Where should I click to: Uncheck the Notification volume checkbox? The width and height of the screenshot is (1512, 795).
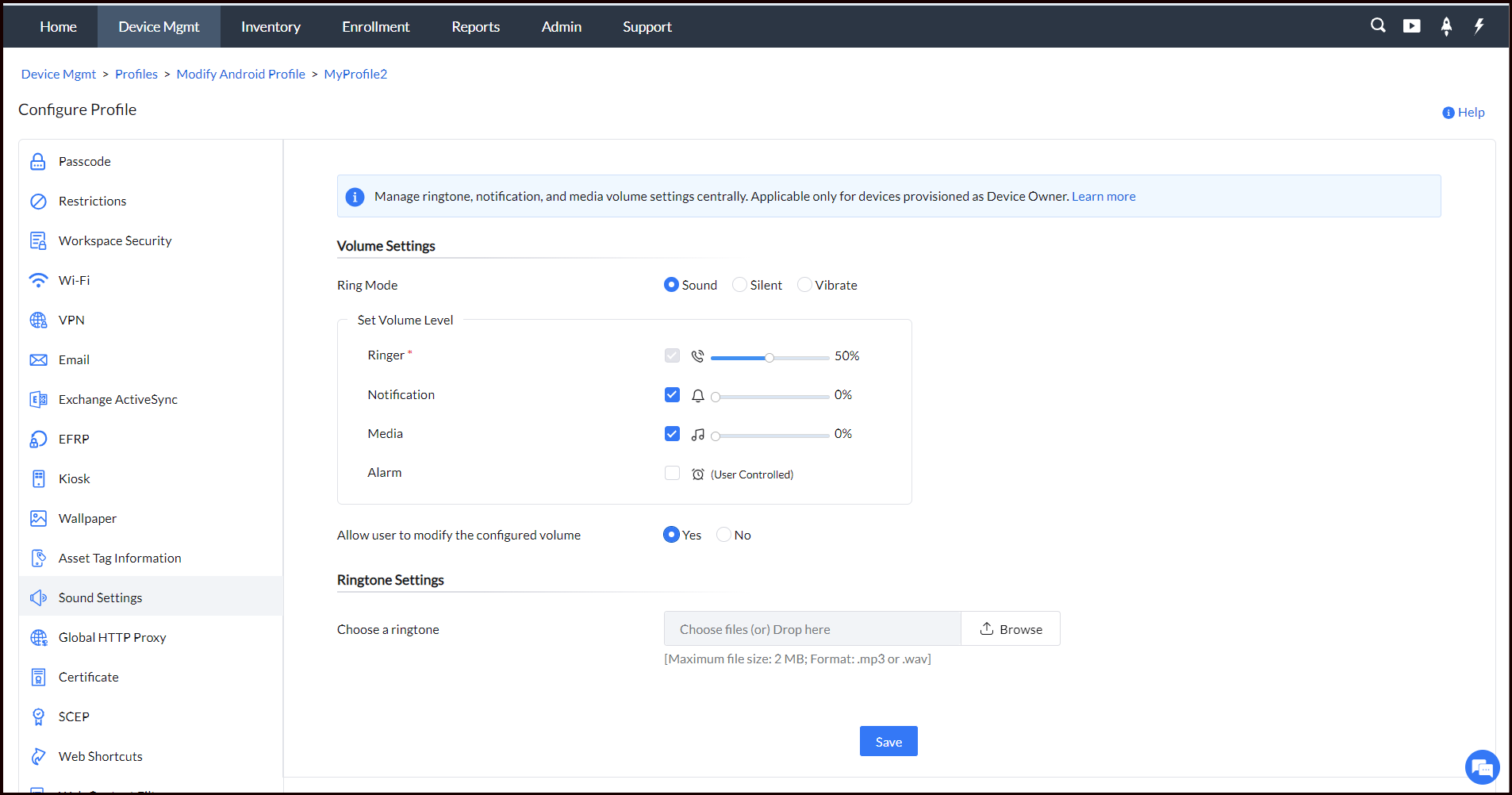(672, 395)
